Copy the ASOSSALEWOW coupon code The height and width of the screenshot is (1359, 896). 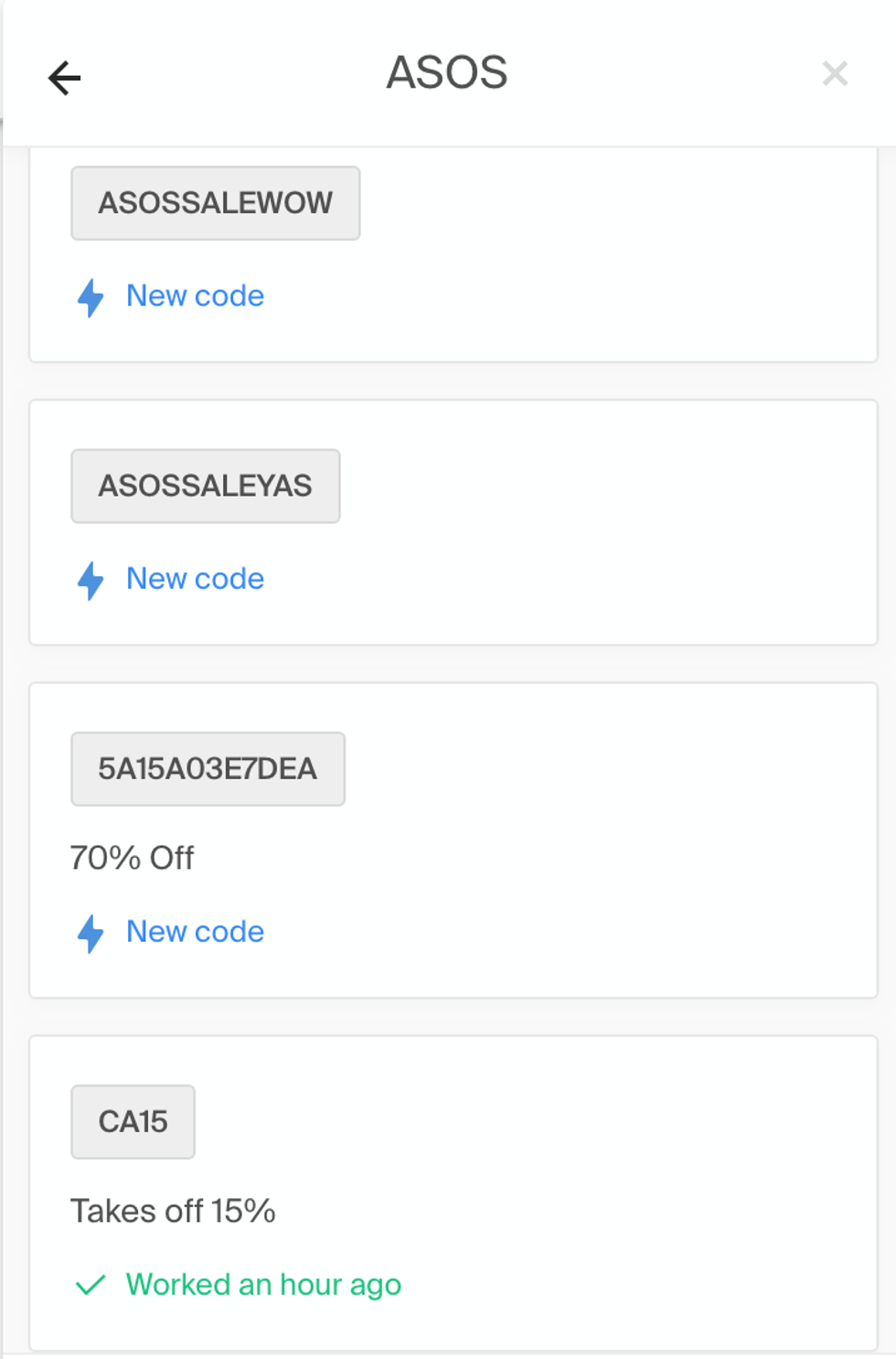(x=216, y=203)
